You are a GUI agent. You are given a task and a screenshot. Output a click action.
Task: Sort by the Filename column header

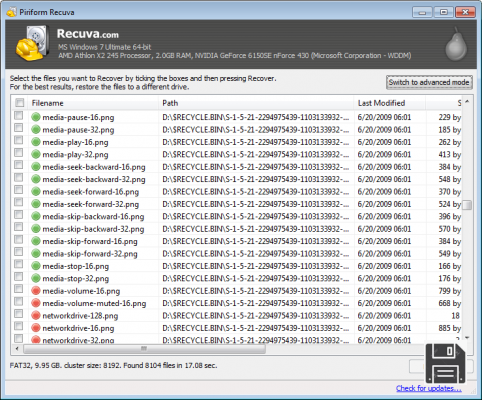coord(93,103)
